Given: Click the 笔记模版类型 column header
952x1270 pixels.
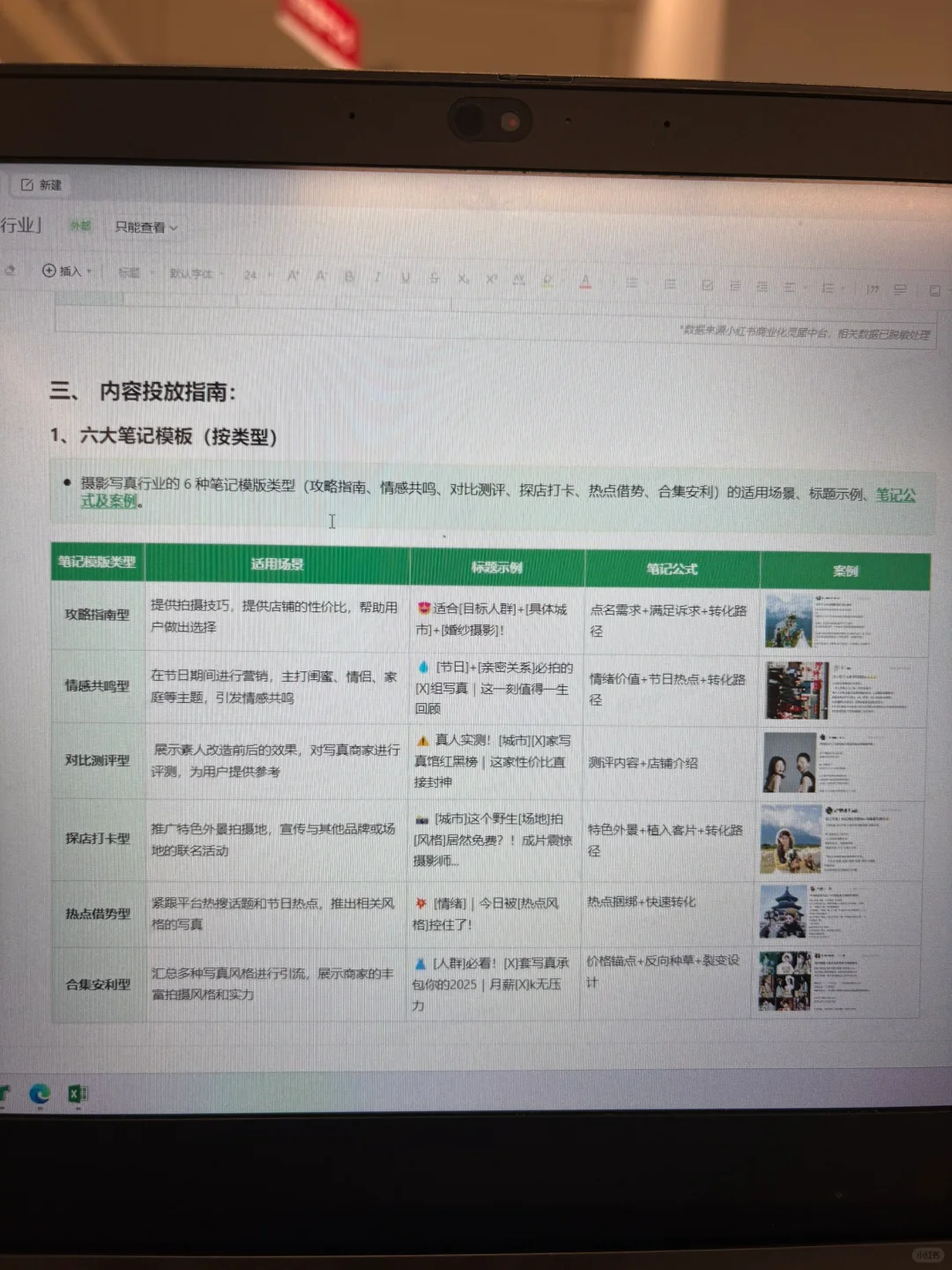Looking at the screenshot, I should click(x=97, y=562).
